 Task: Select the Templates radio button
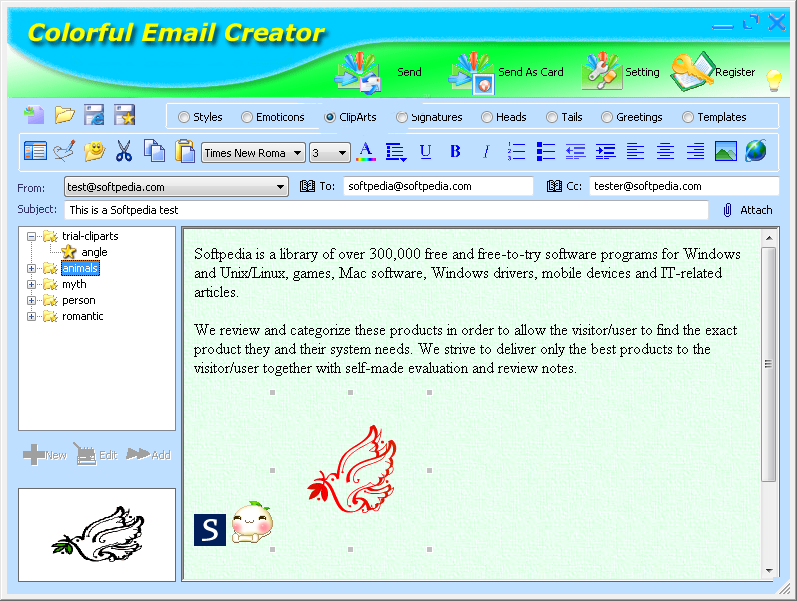tap(688, 117)
